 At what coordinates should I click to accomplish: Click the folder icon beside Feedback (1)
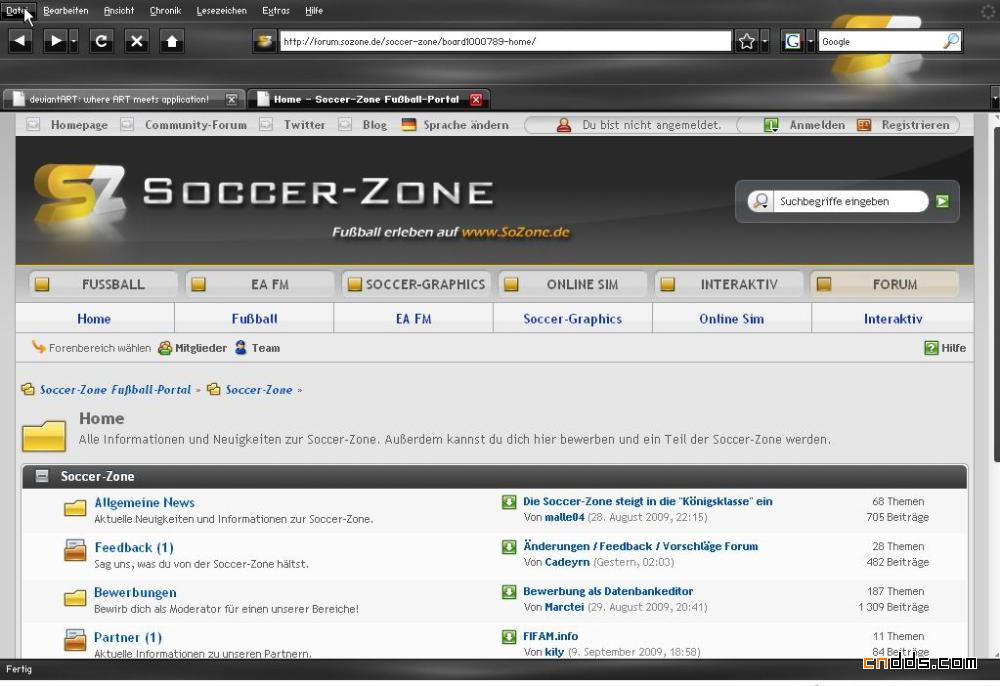pyautogui.click(x=75, y=551)
